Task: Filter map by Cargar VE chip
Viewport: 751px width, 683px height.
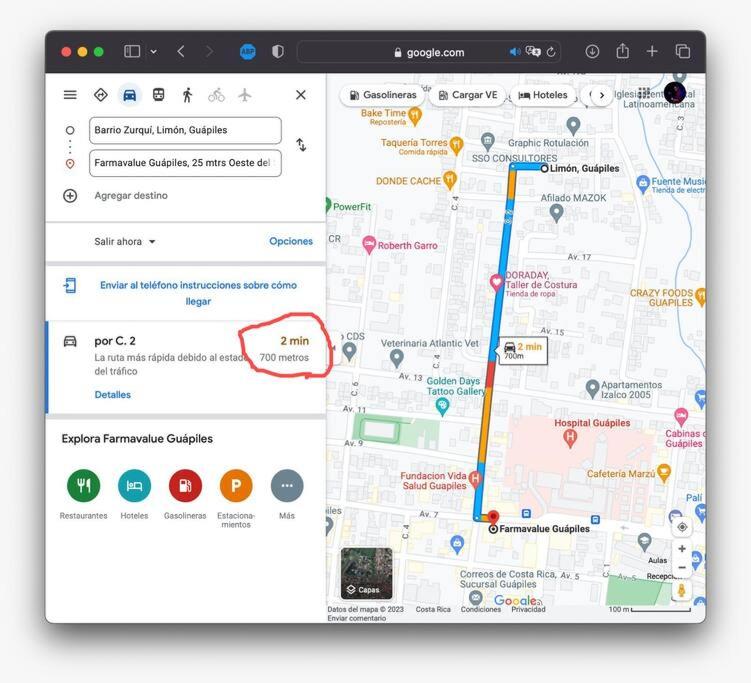Action: click(467, 95)
